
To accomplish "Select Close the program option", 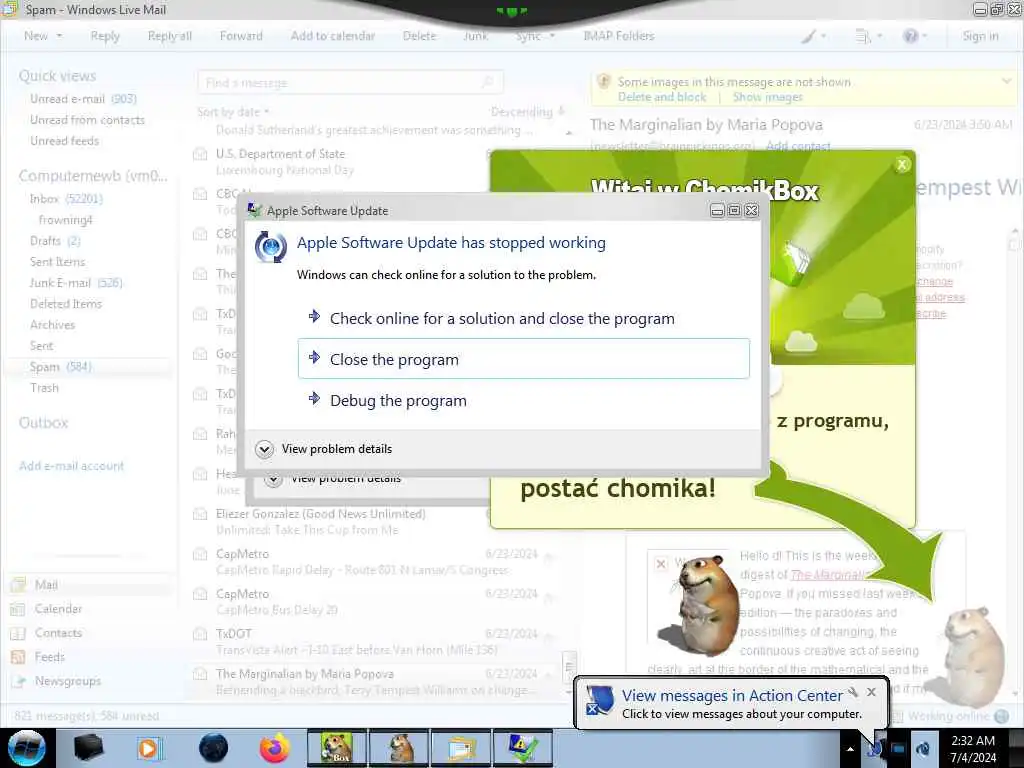I will point(523,359).
